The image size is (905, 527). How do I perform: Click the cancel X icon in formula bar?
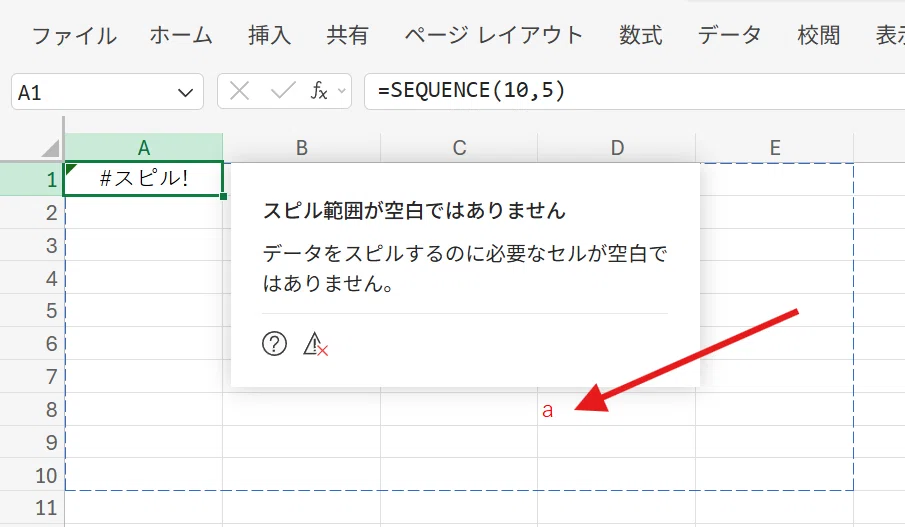point(239,91)
